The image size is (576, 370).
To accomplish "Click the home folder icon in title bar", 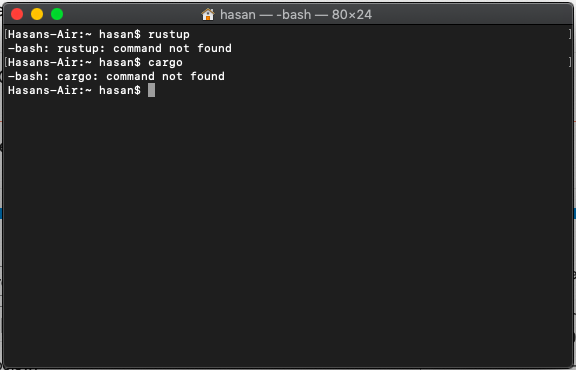I will pos(208,14).
